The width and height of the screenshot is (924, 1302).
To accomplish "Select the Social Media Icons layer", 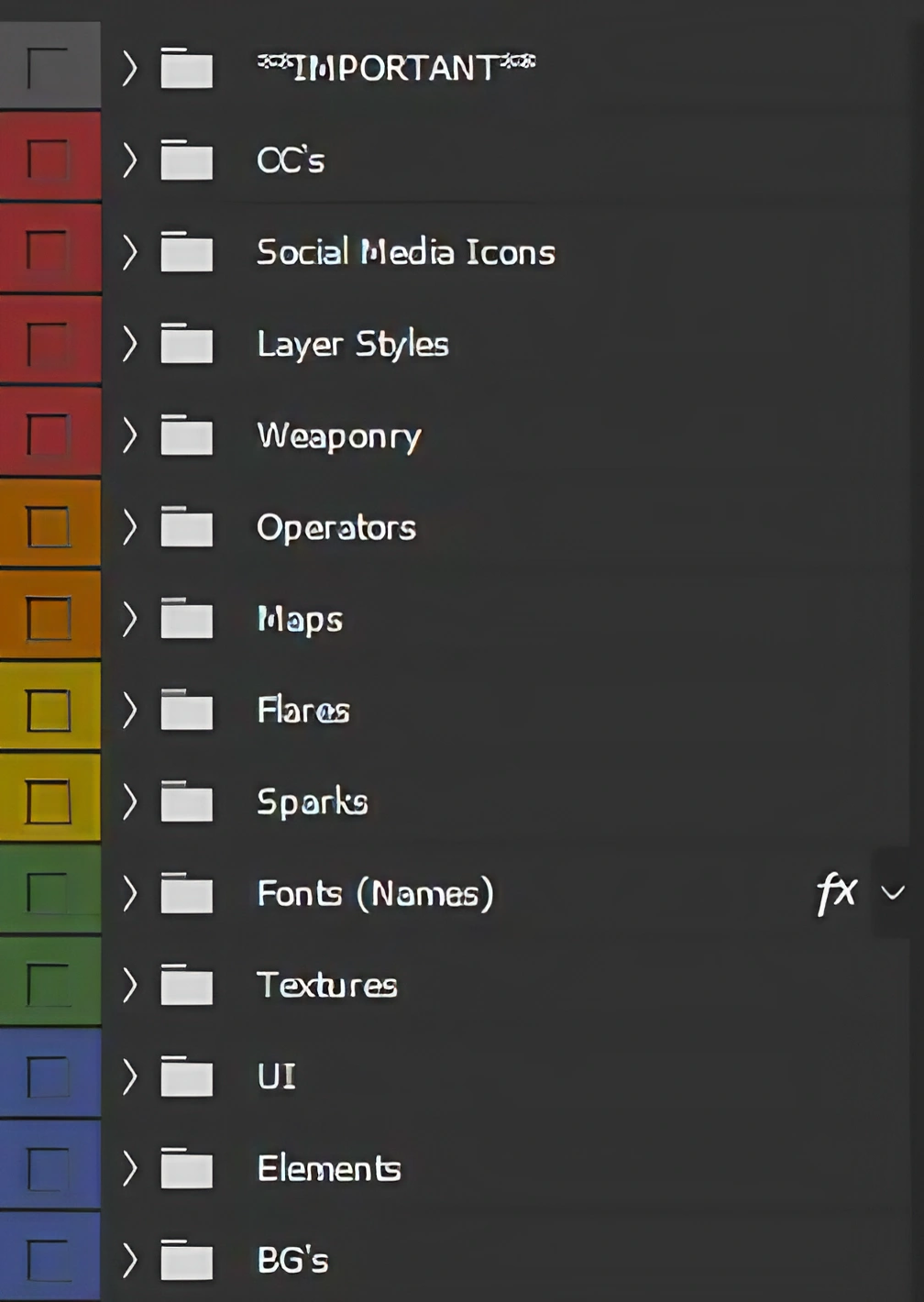I will point(405,252).
